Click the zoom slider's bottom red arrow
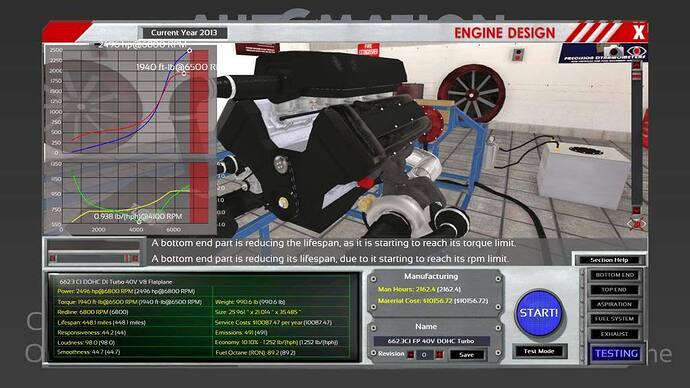The height and width of the screenshot is (388, 690). (x=636, y=210)
